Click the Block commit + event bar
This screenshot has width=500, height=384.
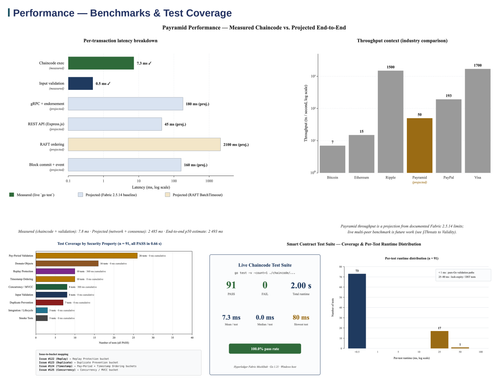[x=125, y=165]
